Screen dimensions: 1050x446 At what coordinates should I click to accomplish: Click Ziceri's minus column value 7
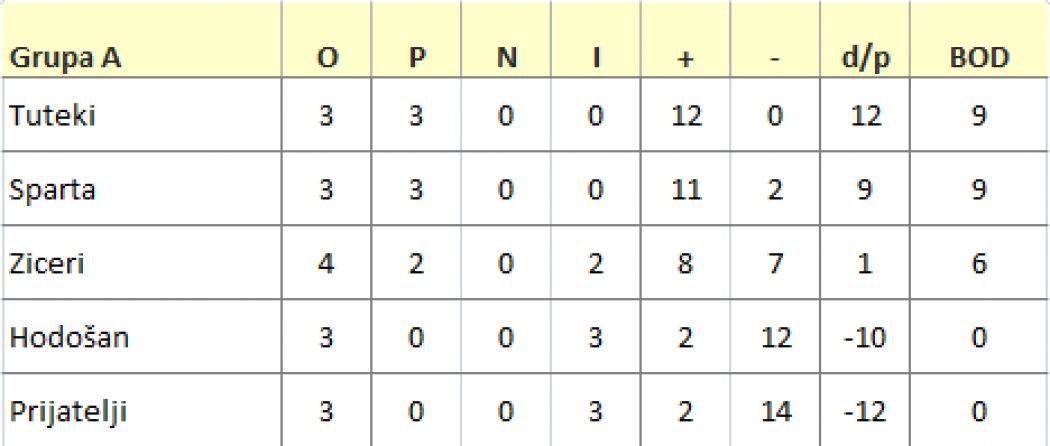pyautogui.click(x=775, y=263)
